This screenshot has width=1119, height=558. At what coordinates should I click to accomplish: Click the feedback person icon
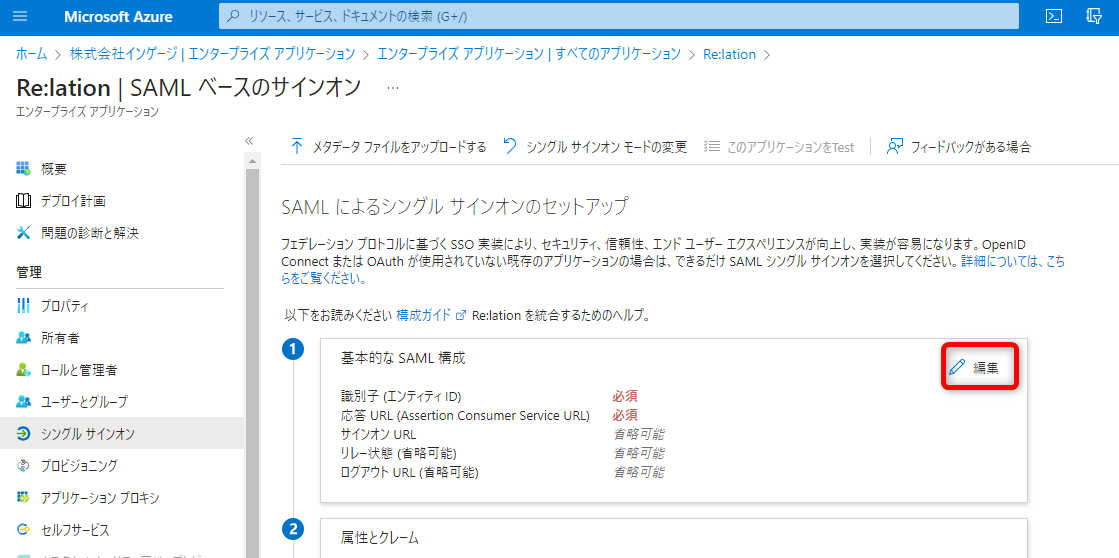click(894, 146)
